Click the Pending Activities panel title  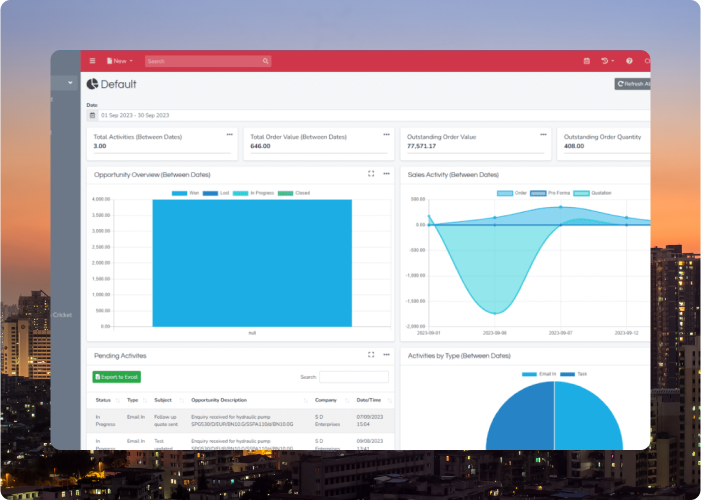(x=120, y=356)
